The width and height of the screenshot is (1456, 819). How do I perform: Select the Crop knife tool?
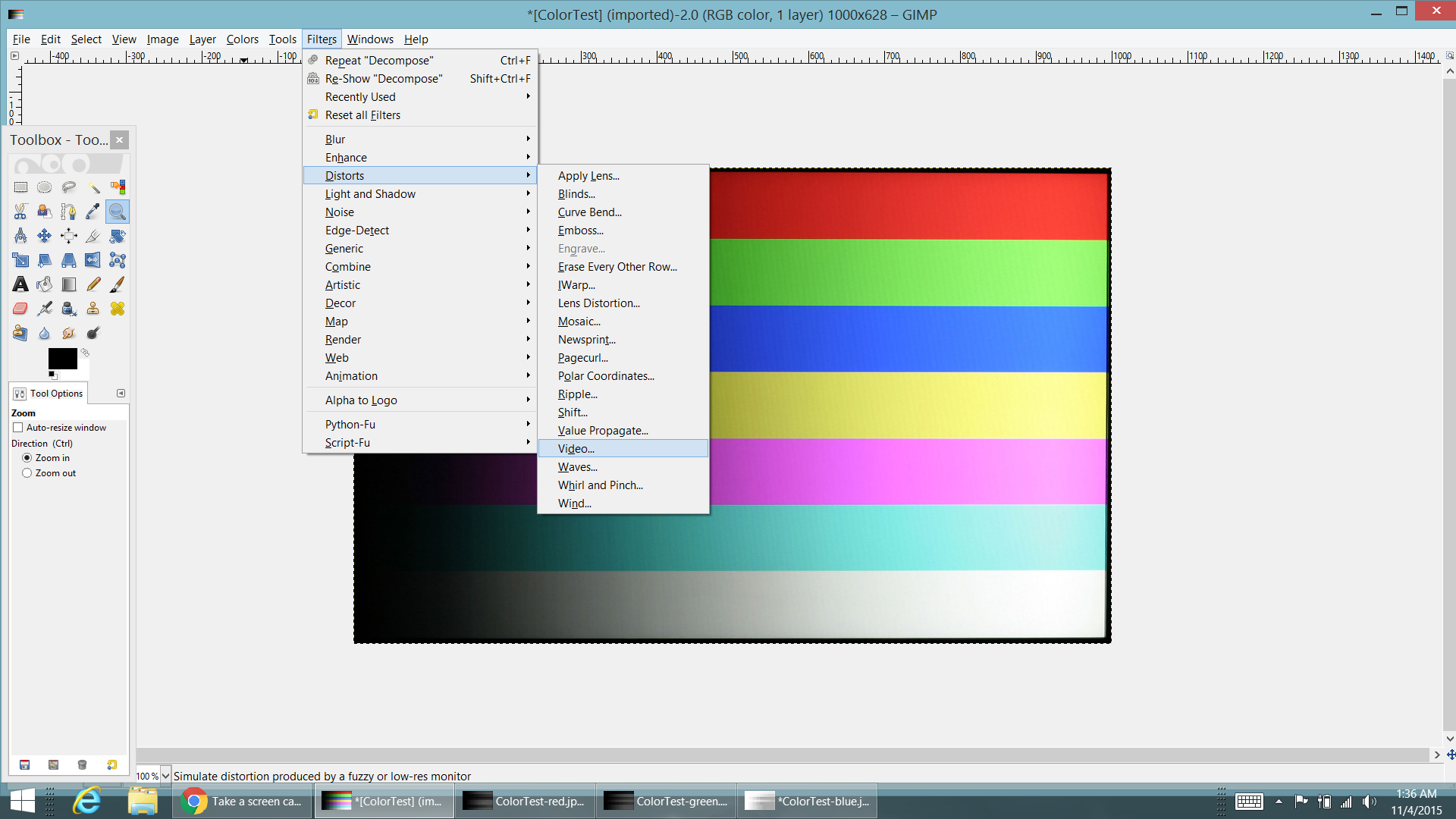coord(93,236)
